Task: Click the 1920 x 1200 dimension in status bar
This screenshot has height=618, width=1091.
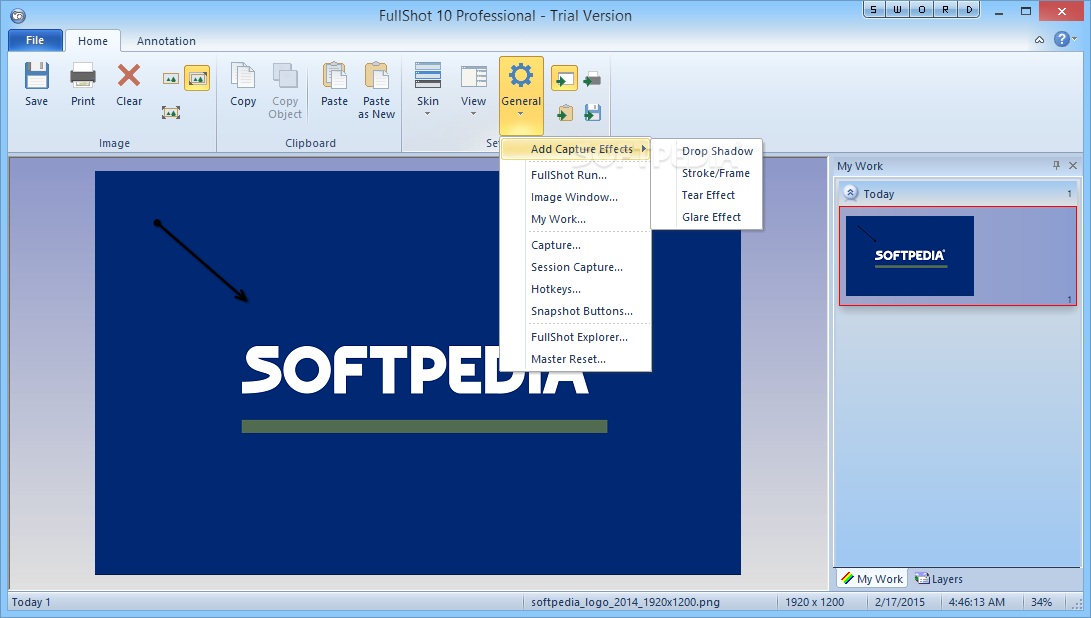Action: [x=814, y=602]
